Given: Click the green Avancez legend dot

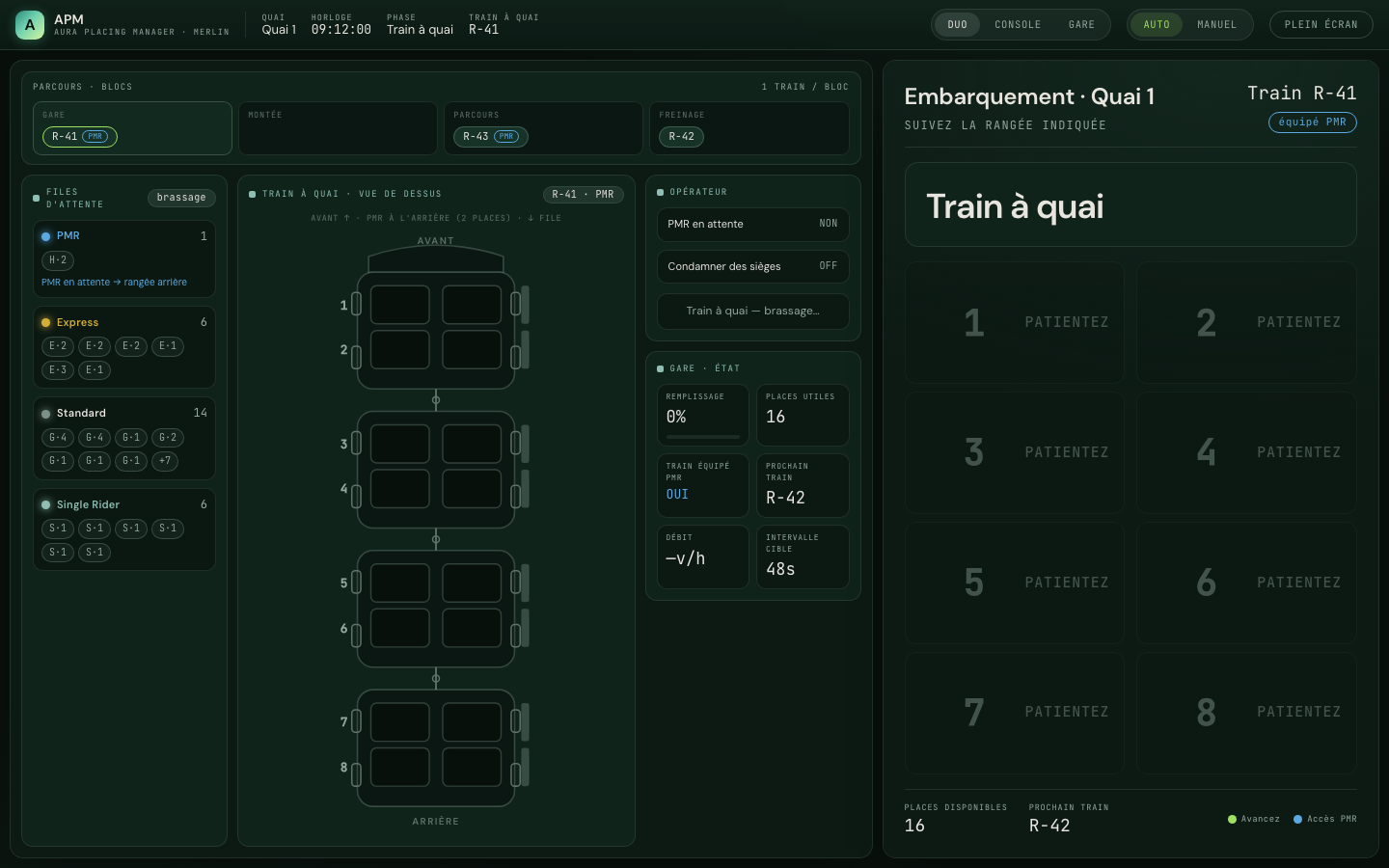Looking at the screenshot, I should click(x=1232, y=820).
